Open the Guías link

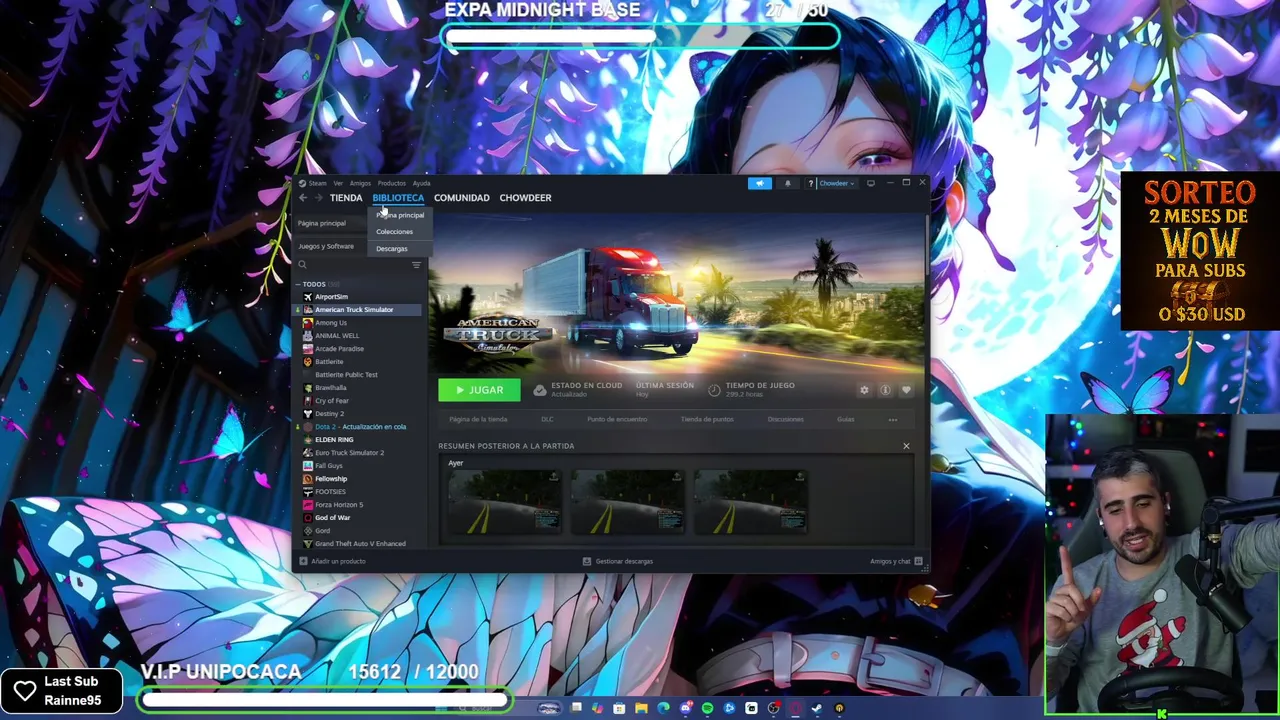(x=846, y=420)
